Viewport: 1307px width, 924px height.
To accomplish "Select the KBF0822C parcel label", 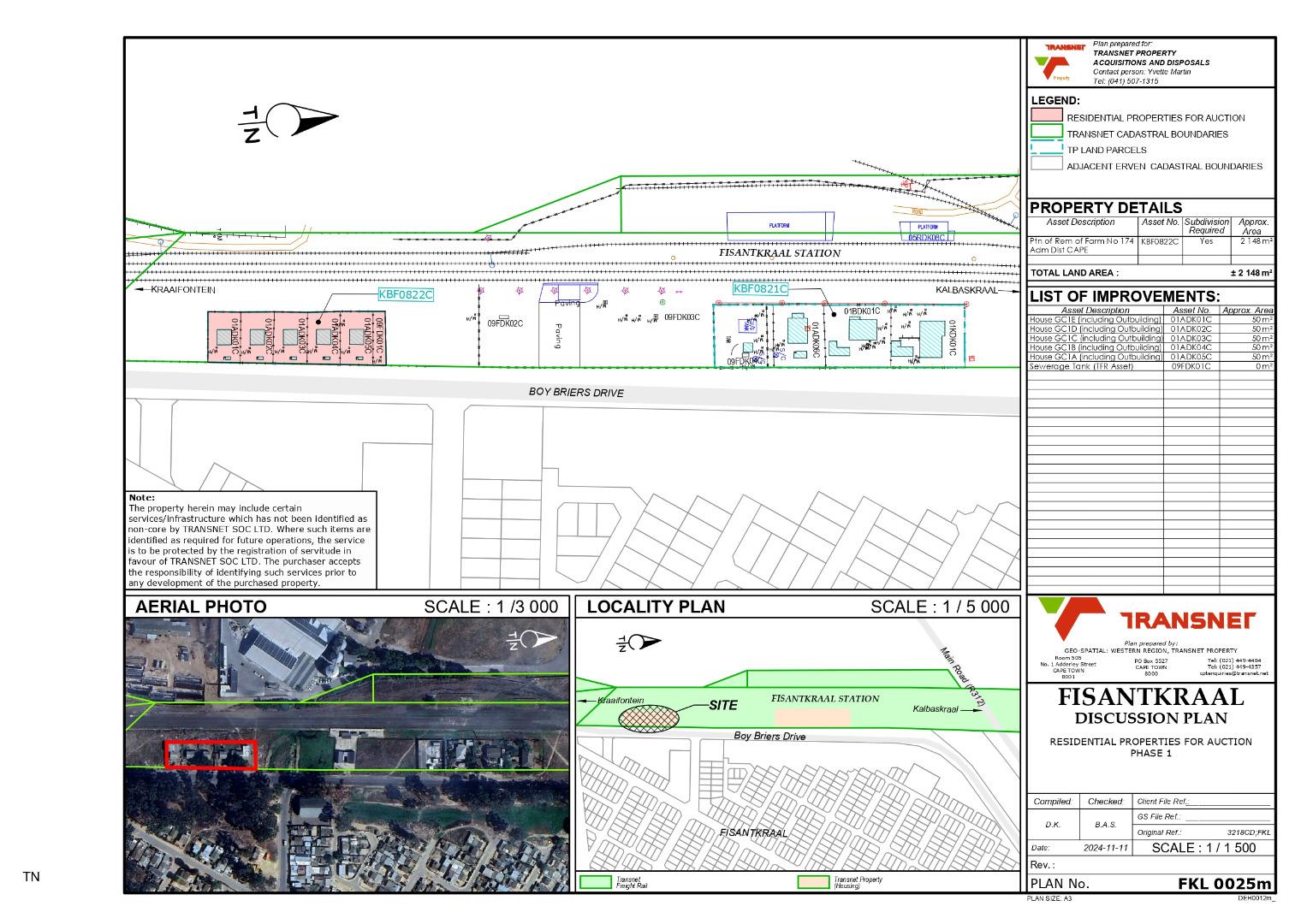I will point(406,294).
